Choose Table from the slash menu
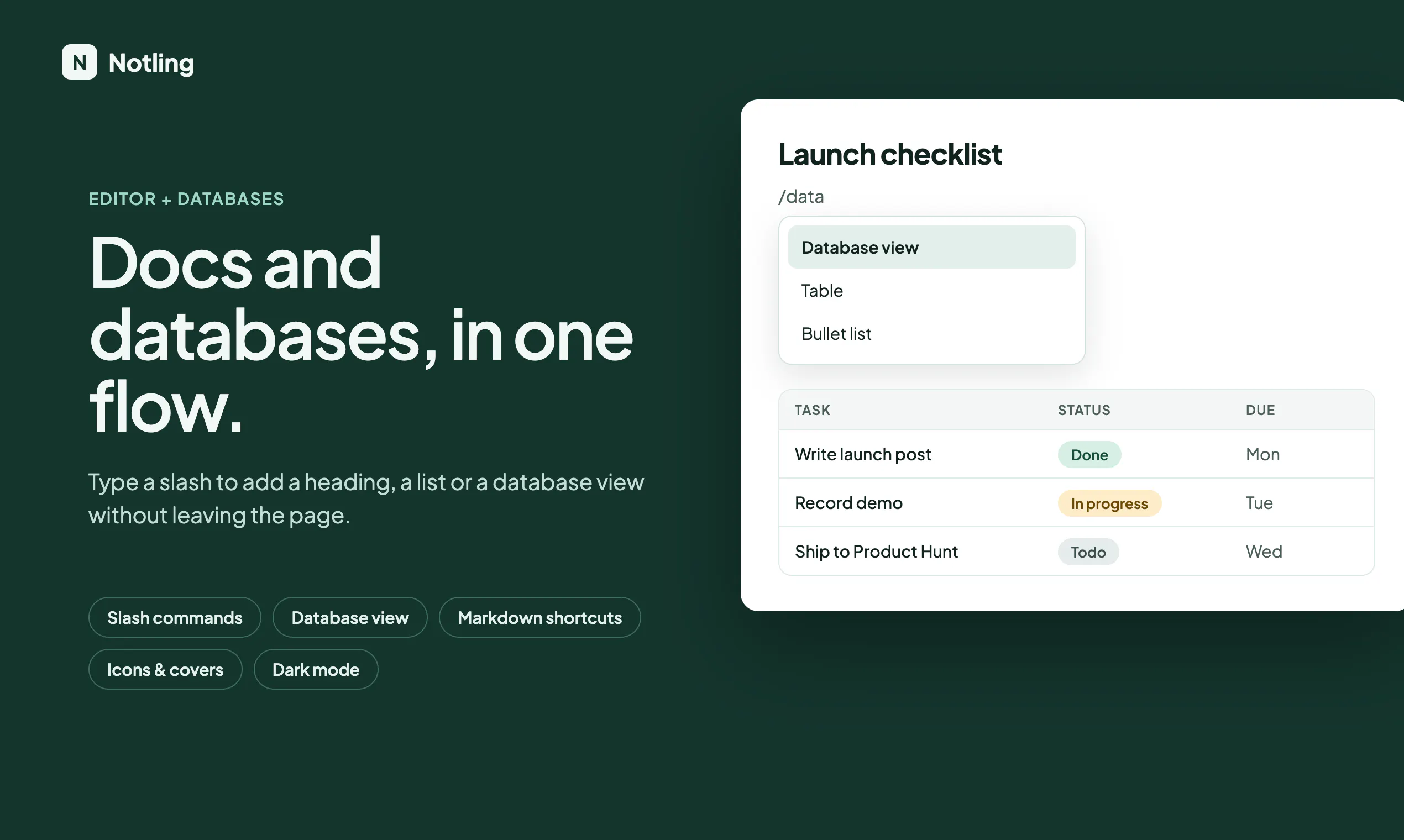This screenshot has width=1404, height=840. [x=931, y=290]
